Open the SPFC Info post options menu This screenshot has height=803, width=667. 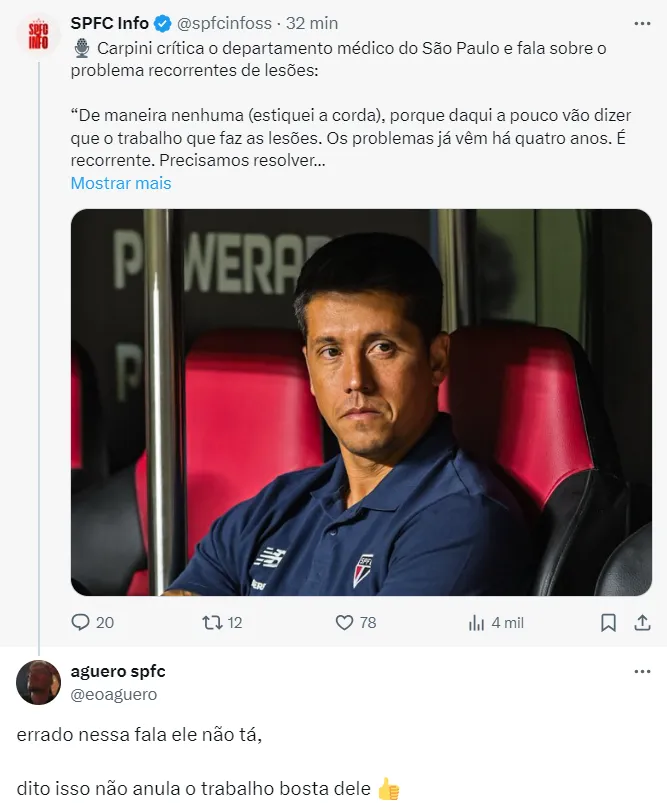click(x=642, y=23)
